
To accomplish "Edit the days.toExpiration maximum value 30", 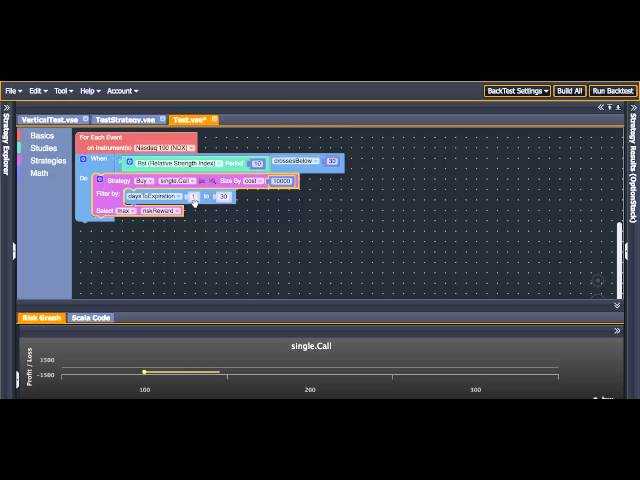I will (x=224, y=197).
